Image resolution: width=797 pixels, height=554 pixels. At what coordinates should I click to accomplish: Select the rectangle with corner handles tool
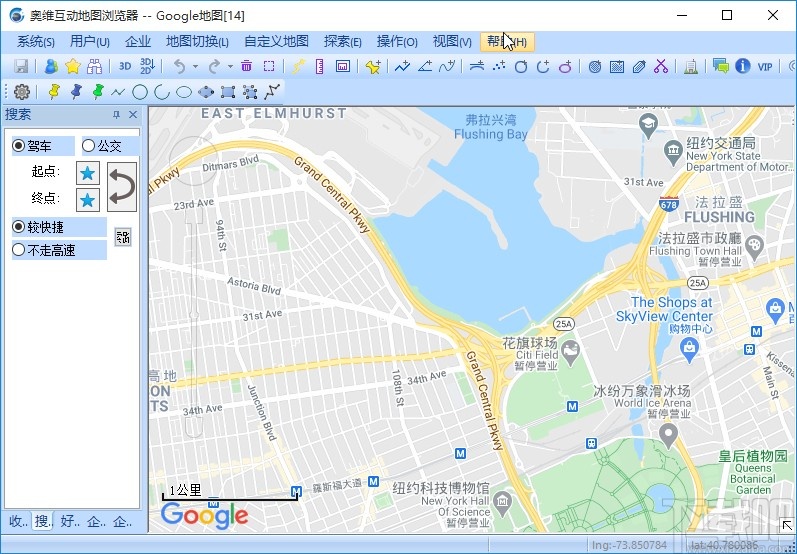point(228,92)
